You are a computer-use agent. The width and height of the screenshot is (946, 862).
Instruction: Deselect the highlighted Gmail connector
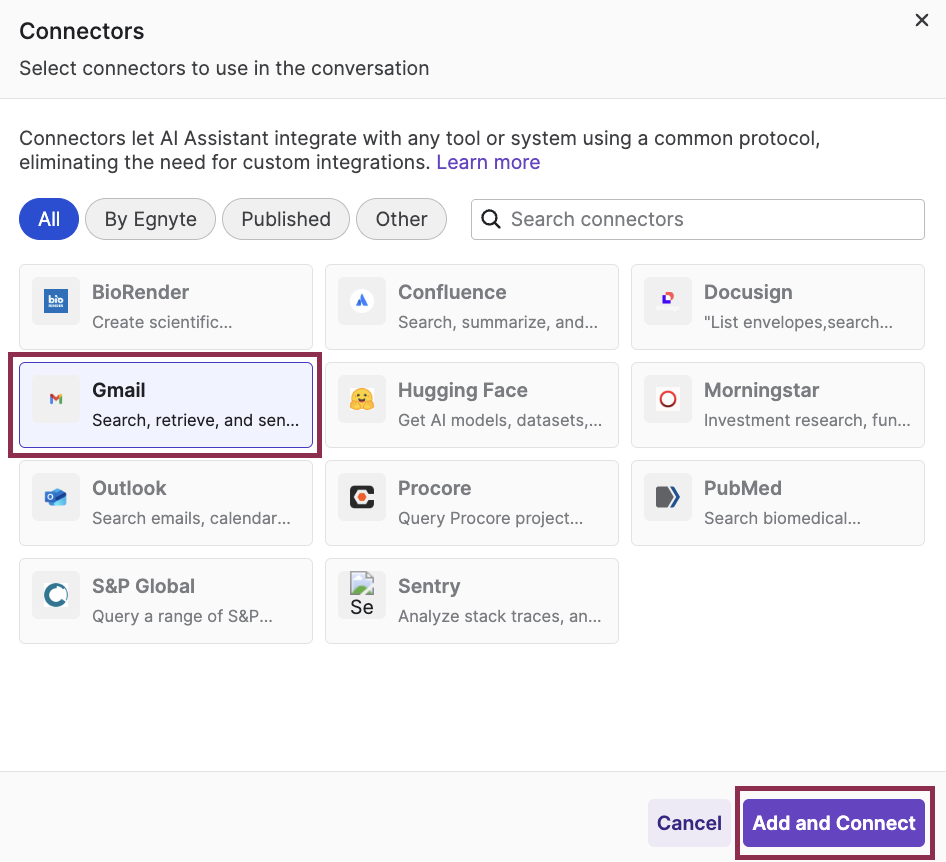pyautogui.click(x=165, y=404)
